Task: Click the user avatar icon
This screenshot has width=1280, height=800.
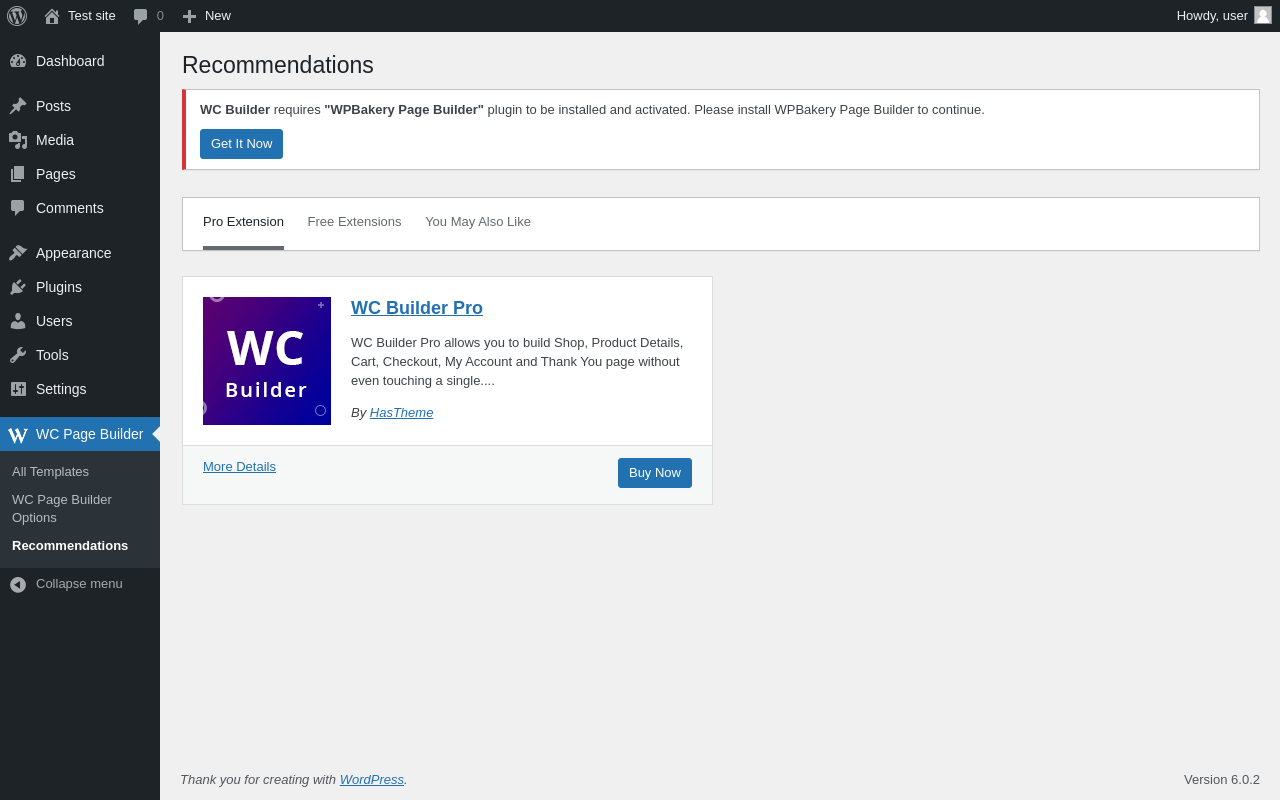Action: coord(1263,15)
